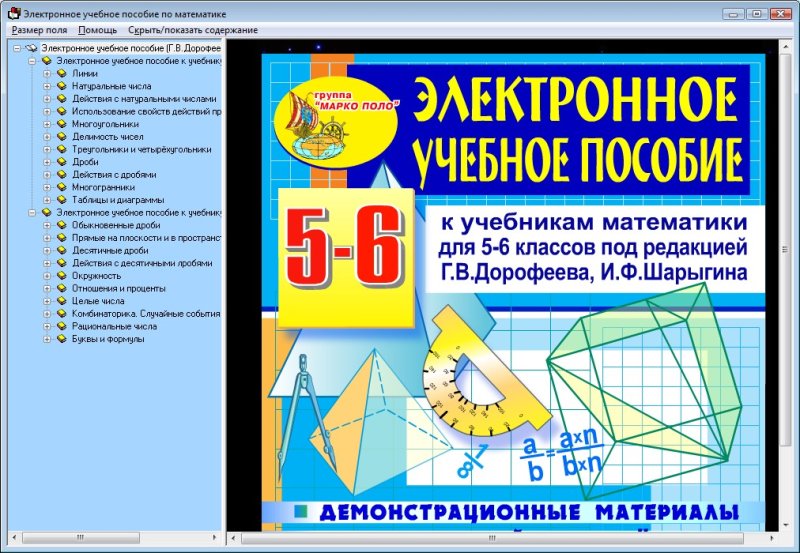Click the application icon in the title bar
800x553 pixels.
pos(14,14)
